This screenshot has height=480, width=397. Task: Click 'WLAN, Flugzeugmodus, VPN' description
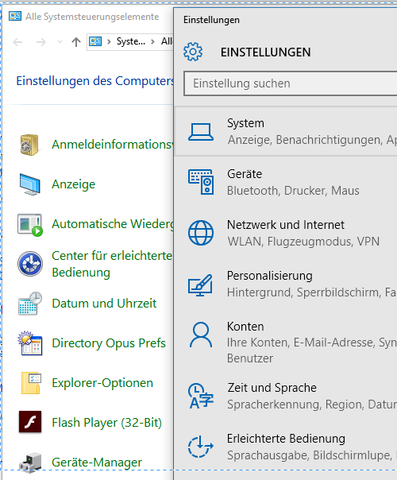coord(303,241)
